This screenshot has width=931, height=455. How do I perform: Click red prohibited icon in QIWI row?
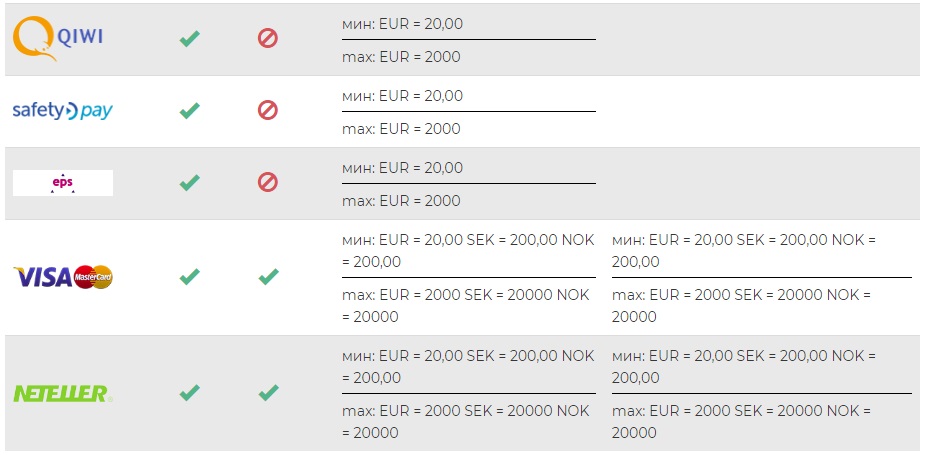coord(268,39)
